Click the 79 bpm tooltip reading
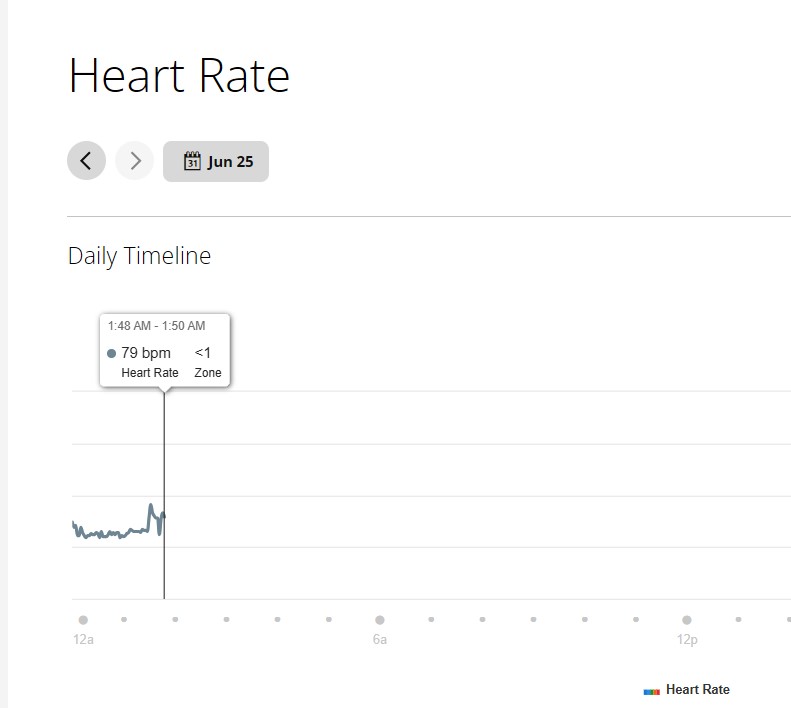The image size is (791, 708). click(x=146, y=353)
